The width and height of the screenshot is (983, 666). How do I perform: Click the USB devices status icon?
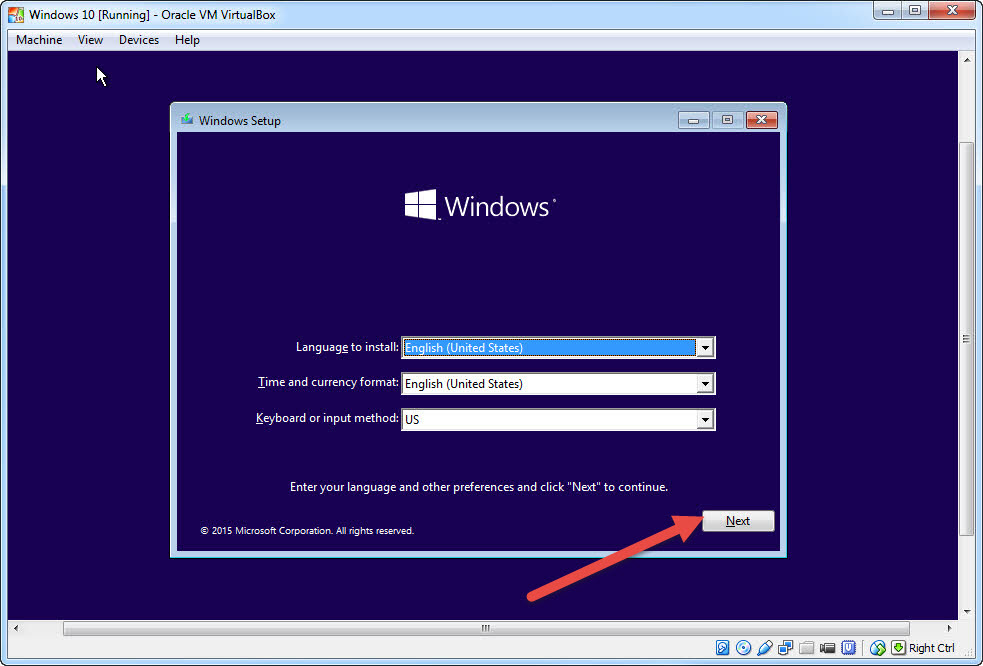click(x=764, y=648)
